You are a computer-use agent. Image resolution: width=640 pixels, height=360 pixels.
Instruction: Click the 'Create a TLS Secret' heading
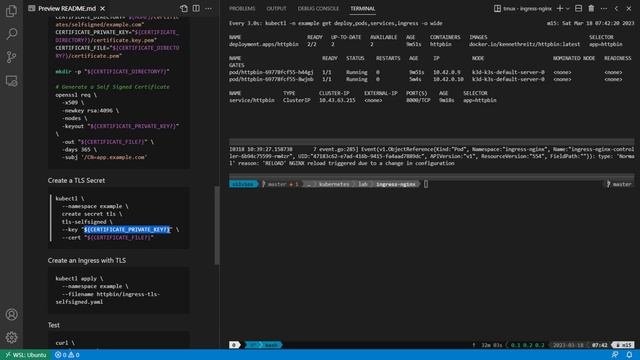(76, 180)
